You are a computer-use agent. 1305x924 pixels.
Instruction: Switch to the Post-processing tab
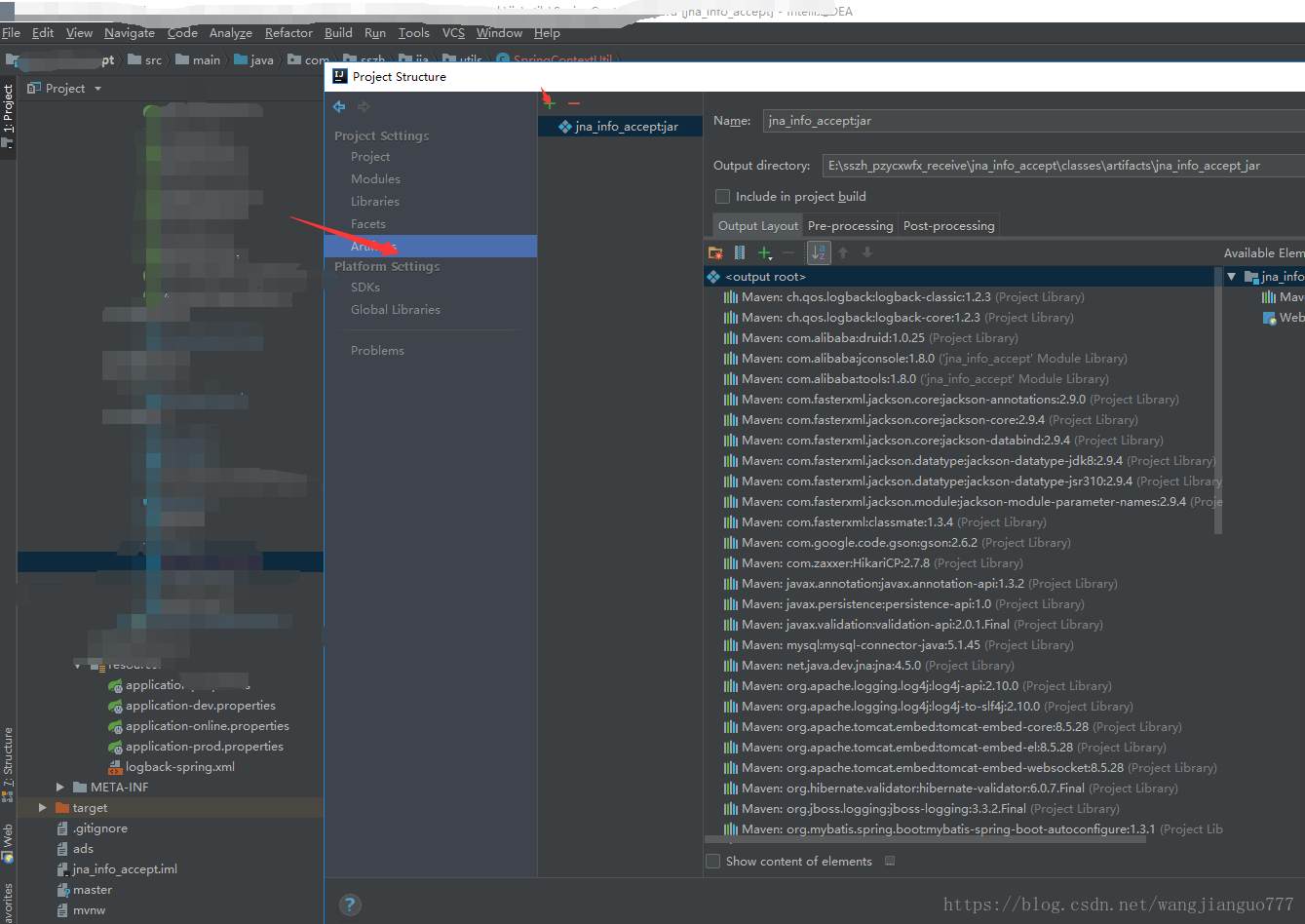[x=948, y=225]
